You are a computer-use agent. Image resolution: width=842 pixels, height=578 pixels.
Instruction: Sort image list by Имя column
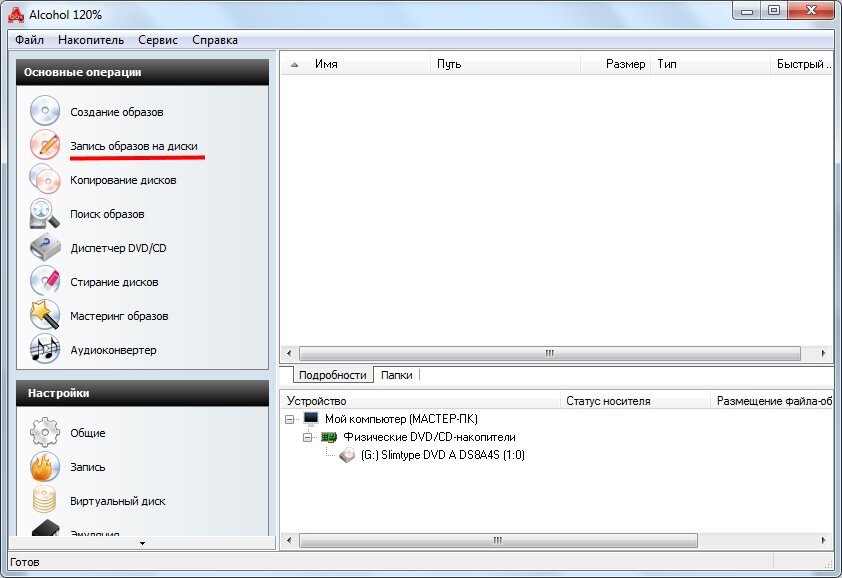pos(355,64)
